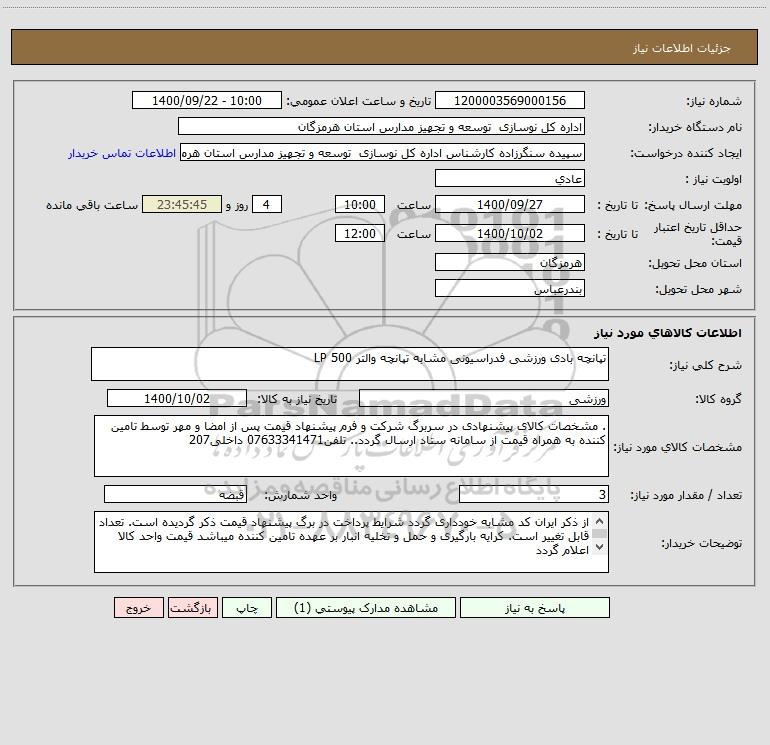Click response deadline time 10:00
The width and height of the screenshot is (770, 745).
[x=359, y=204]
